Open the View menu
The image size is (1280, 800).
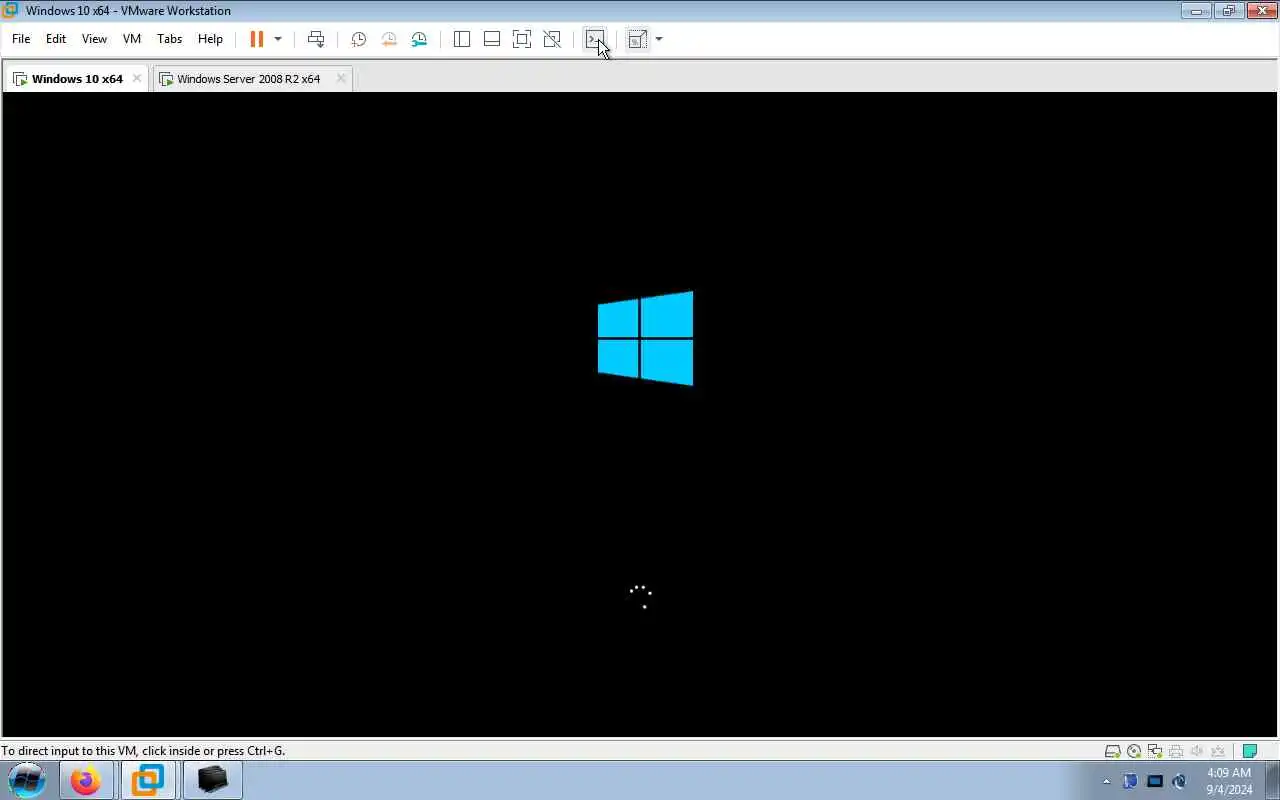(94, 39)
